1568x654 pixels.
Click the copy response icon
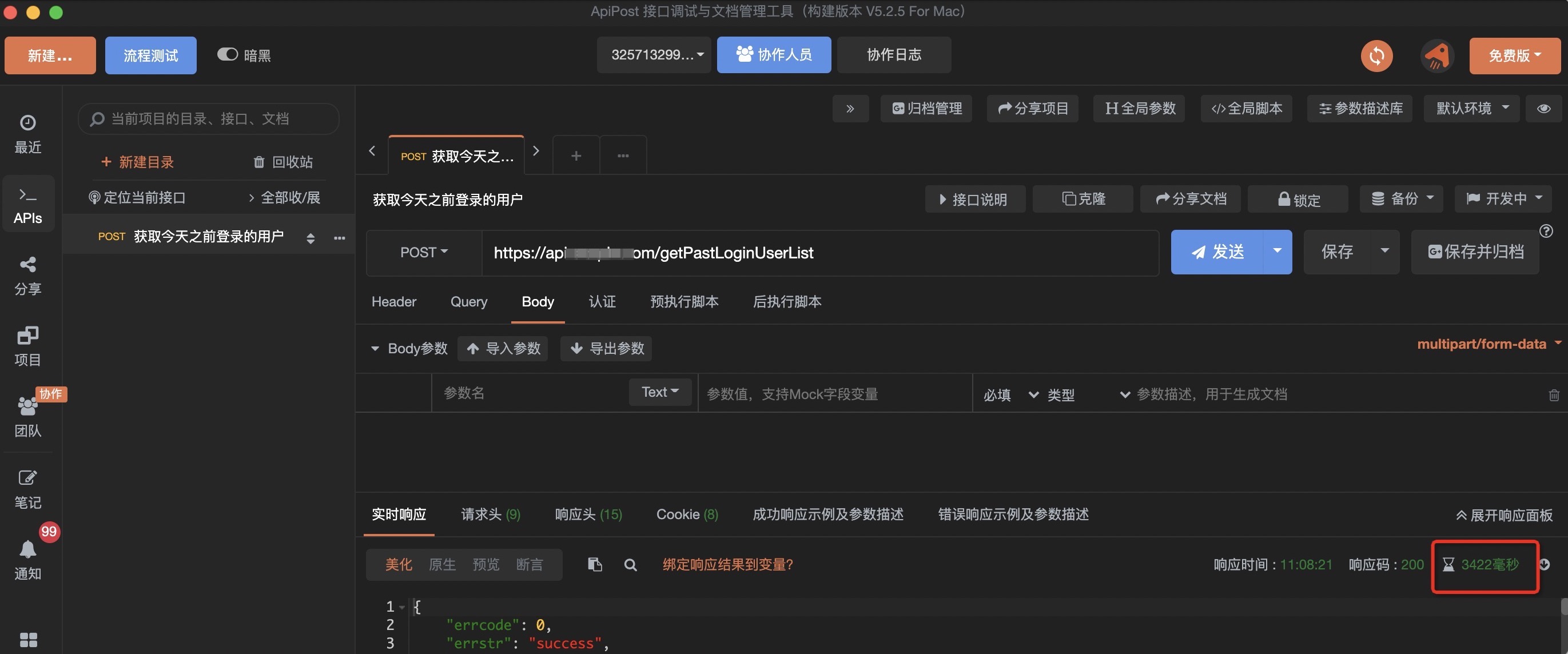click(x=595, y=565)
